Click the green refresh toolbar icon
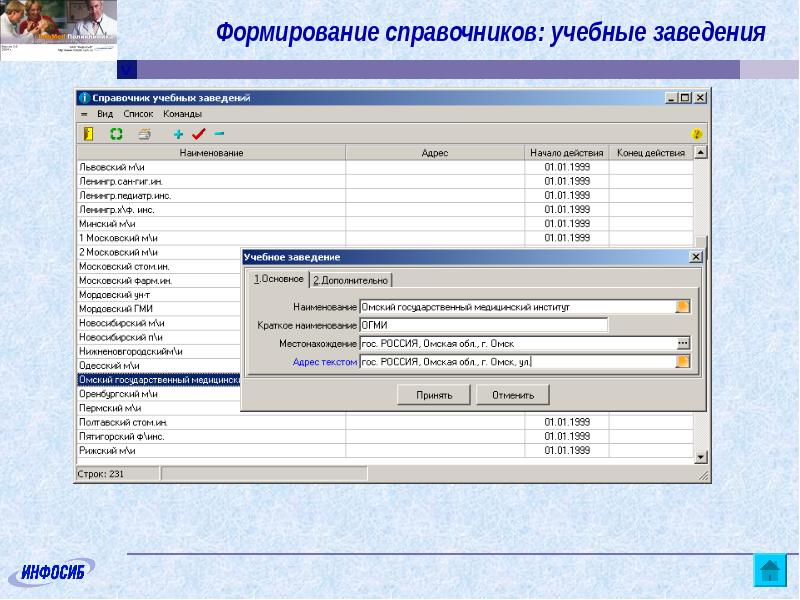 (x=116, y=133)
